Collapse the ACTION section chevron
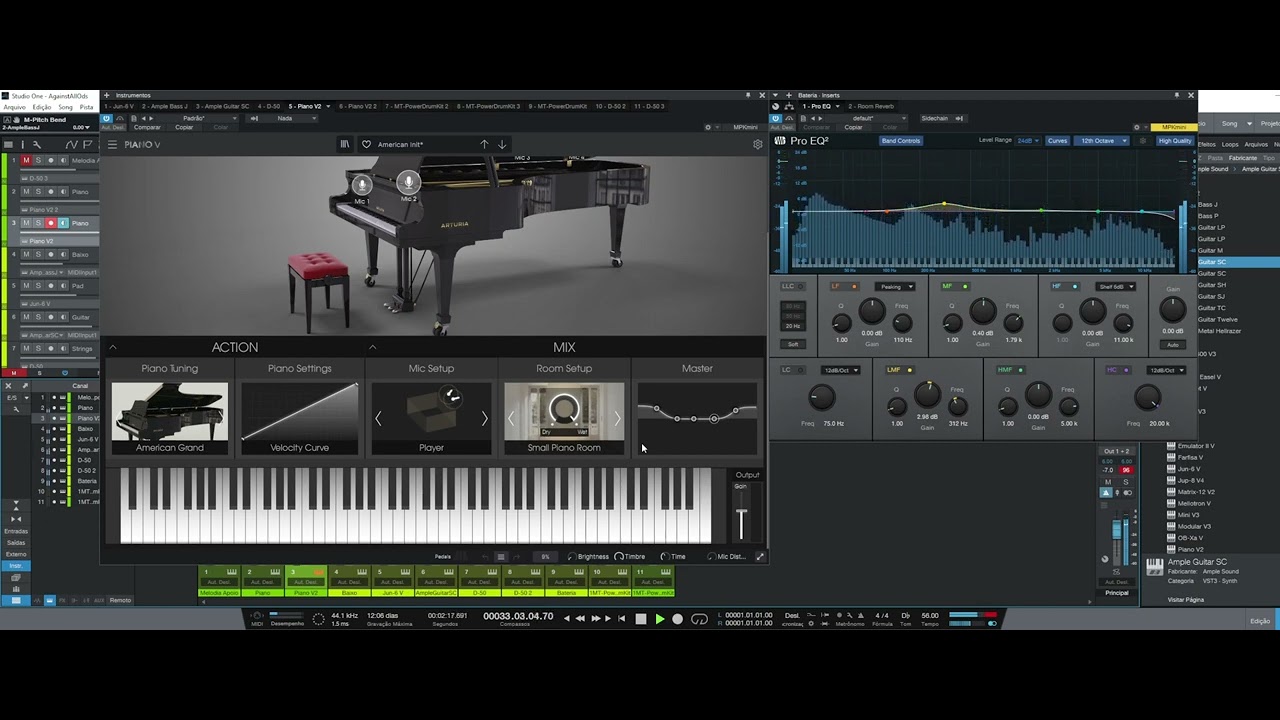The image size is (1280, 720). click(113, 348)
